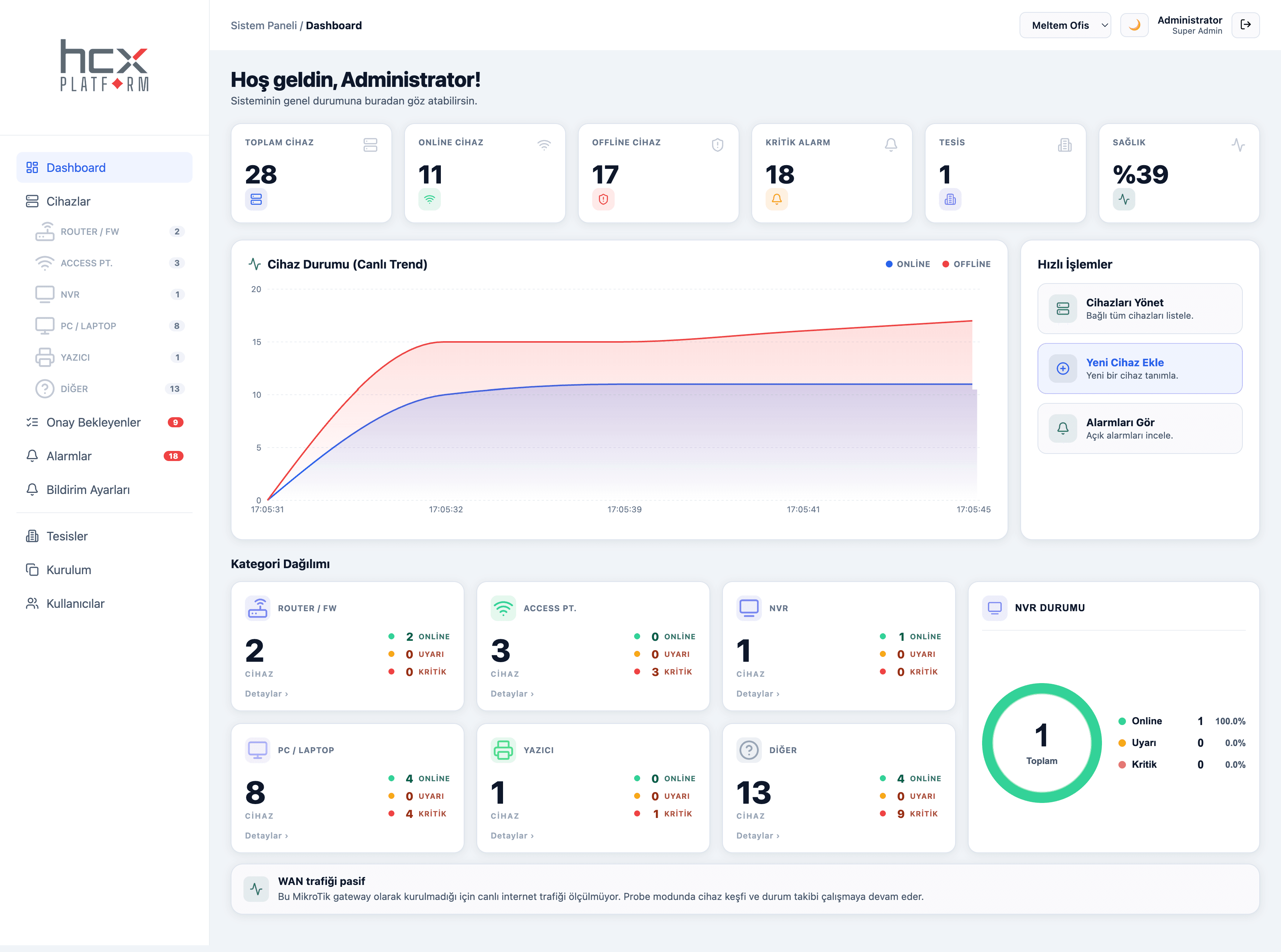Click the orange bell icon under Kritik Alarm 18
Screen dimensions: 1281x952
click(777, 199)
